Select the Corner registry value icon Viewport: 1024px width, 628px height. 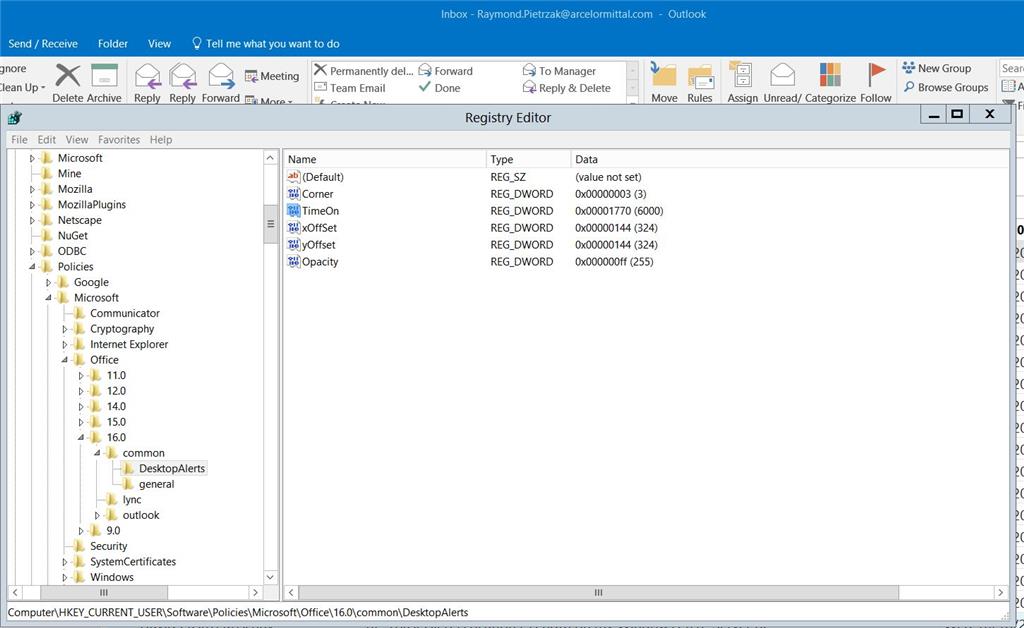pyautogui.click(x=294, y=194)
